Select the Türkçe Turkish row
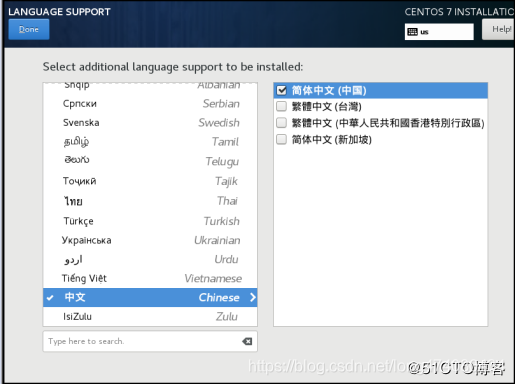 150,221
